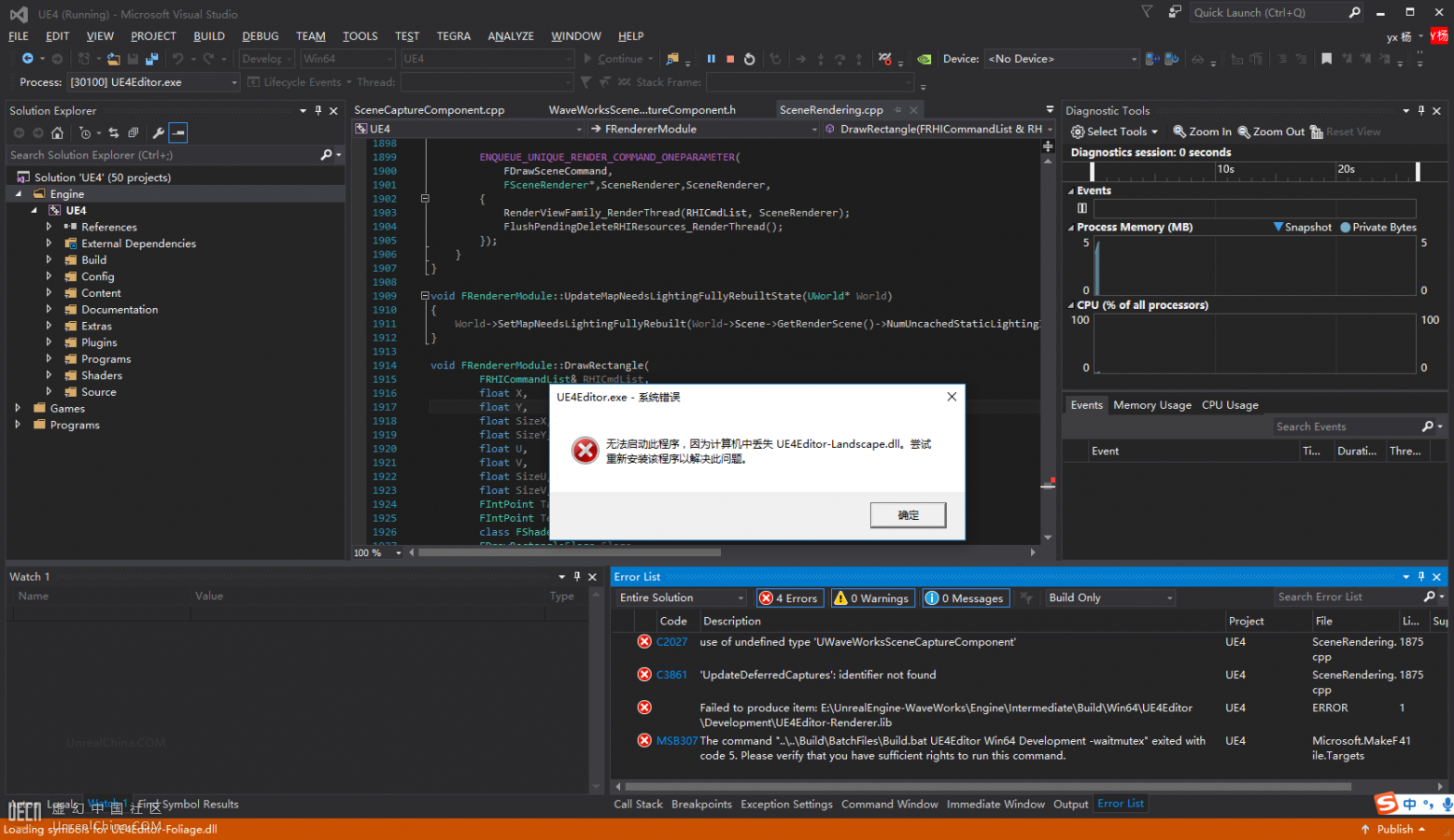This screenshot has height=840, width=1454.
Task: Switch to Call Stack tab
Action: pos(639,805)
